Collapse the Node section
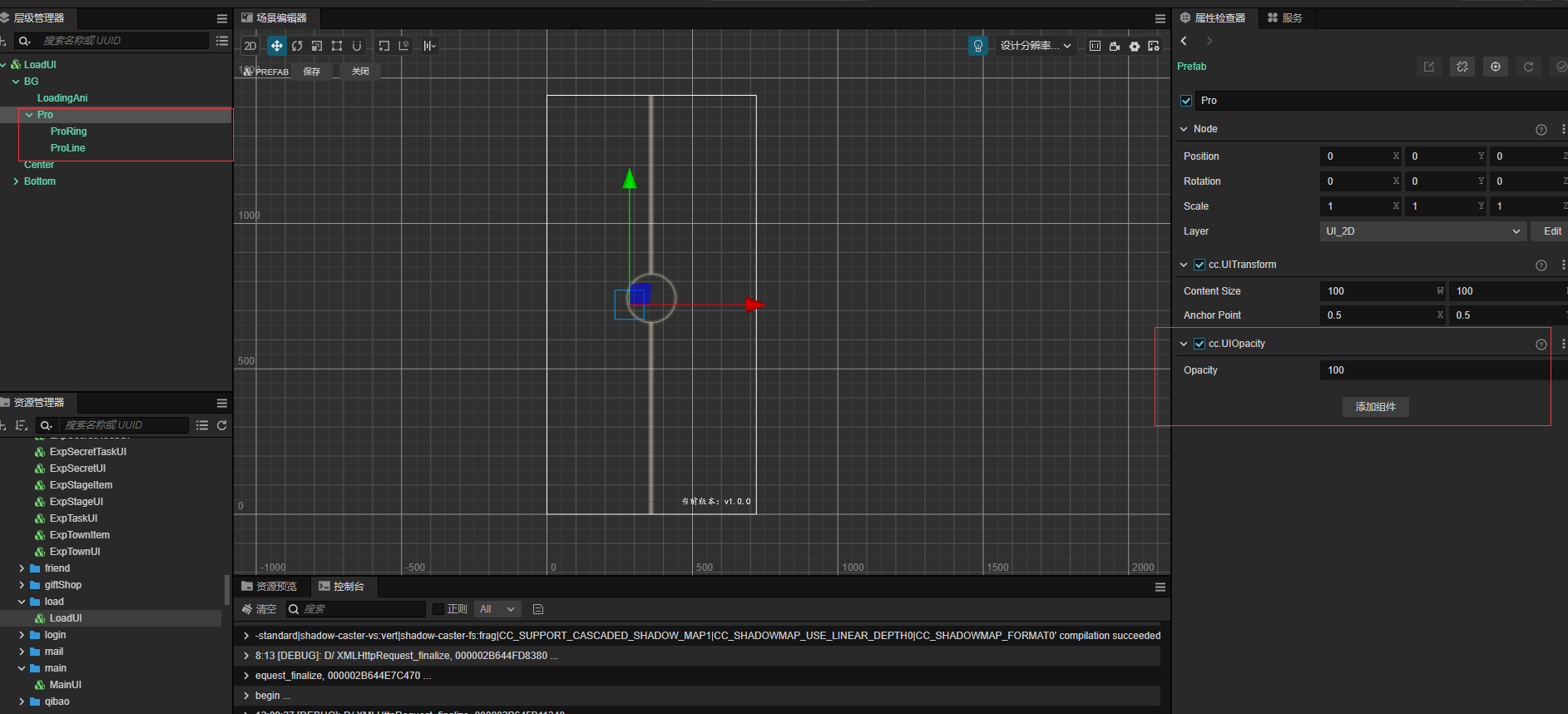This screenshot has height=714, width=1568. (1184, 129)
